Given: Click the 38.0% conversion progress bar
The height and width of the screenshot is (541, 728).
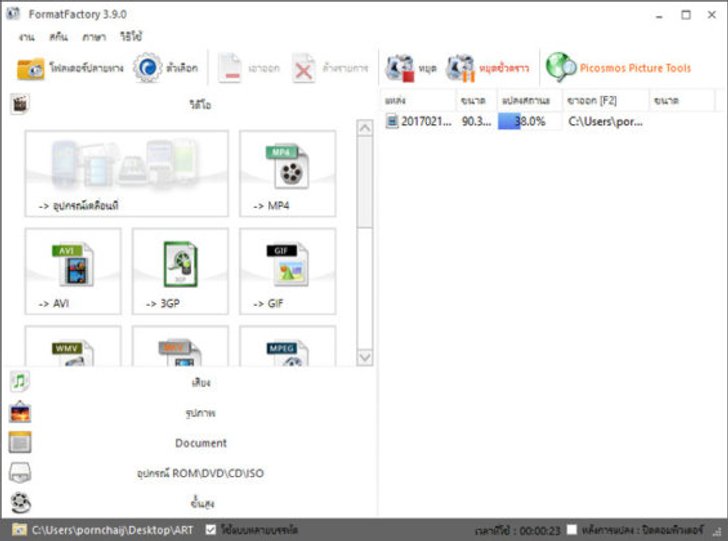Looking at the screenshot, I should pyautogui.click(x=529, y=122).
